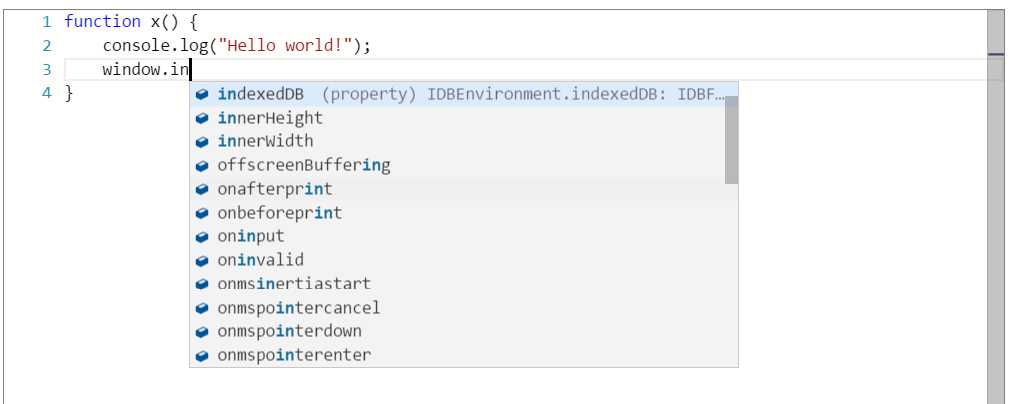Click the cube icon next to oninput
This screenshot has height=404, width=1012.
pyautogui.click(x=202, y=237)
